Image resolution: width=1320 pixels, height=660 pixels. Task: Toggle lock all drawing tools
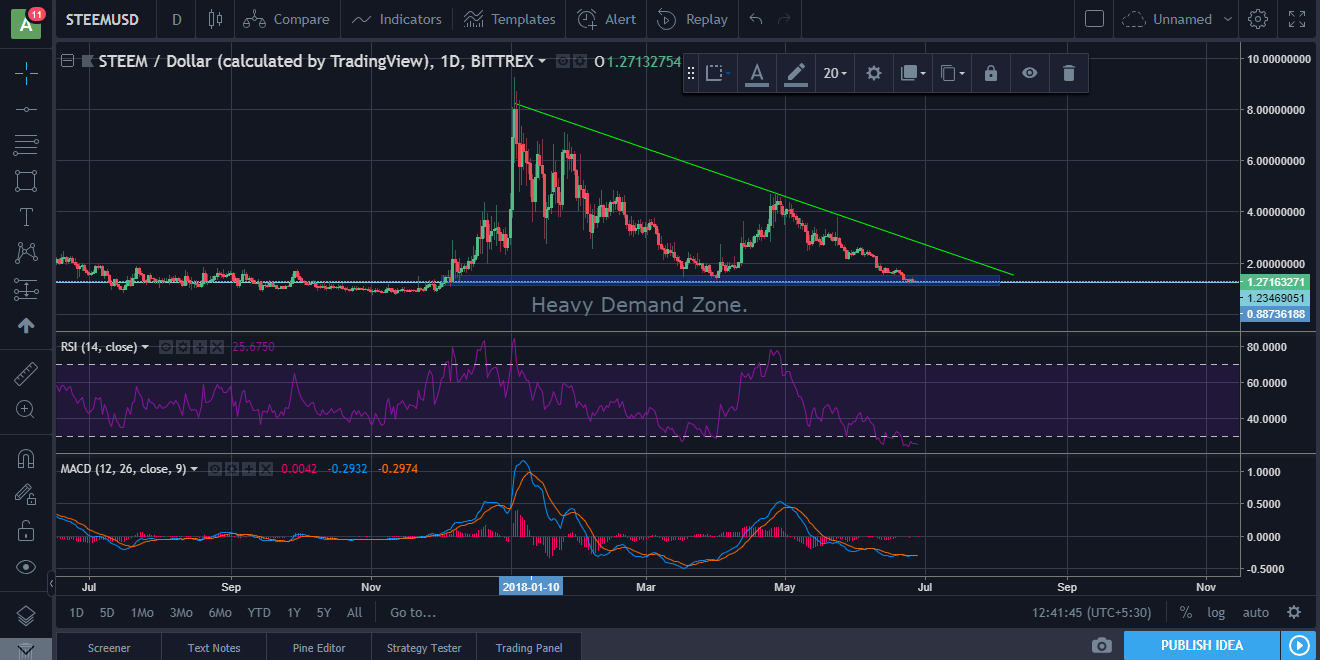[26, 530]
